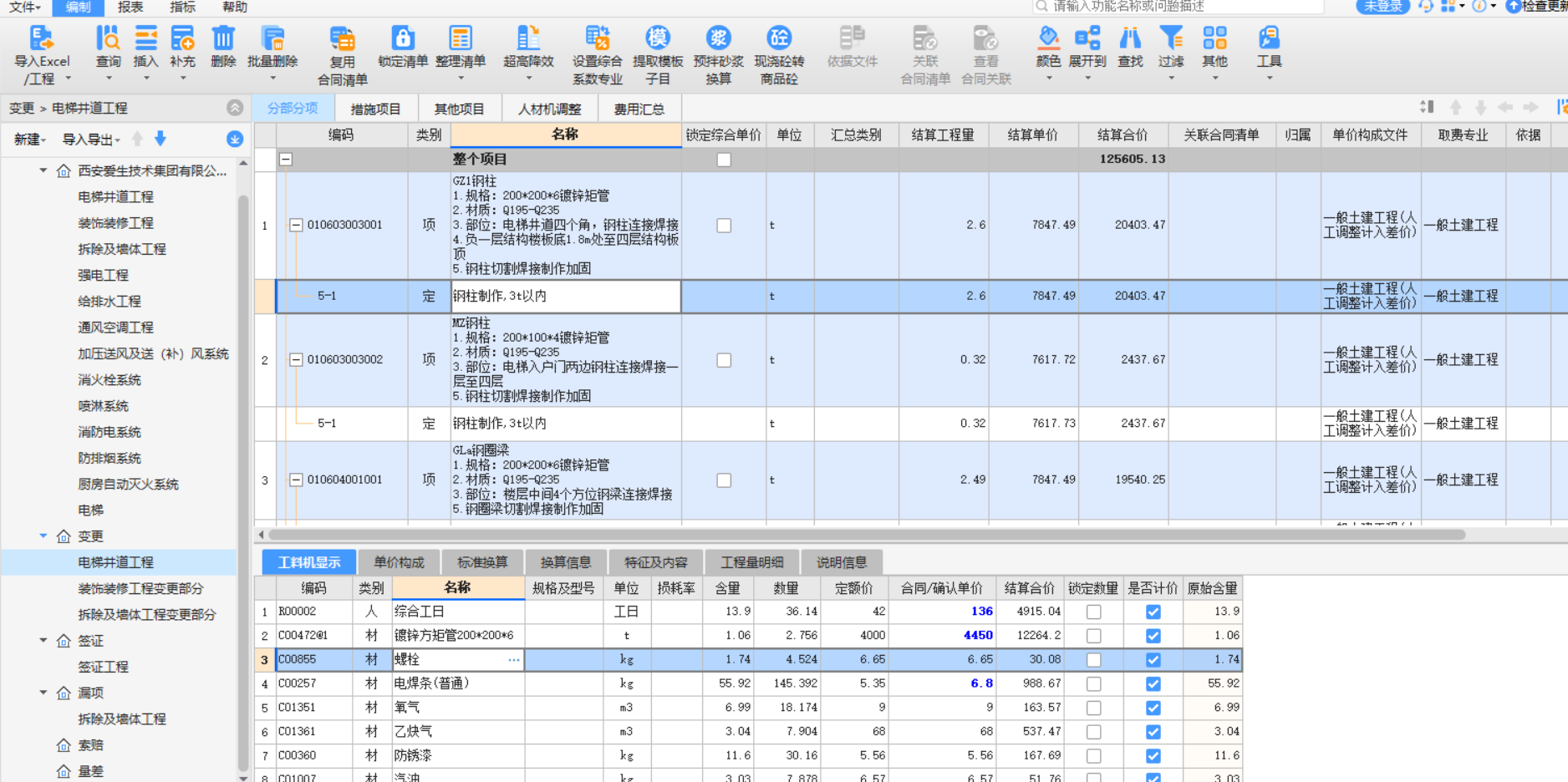Open the 导入Excel/工程 import tool

[42, 55]
